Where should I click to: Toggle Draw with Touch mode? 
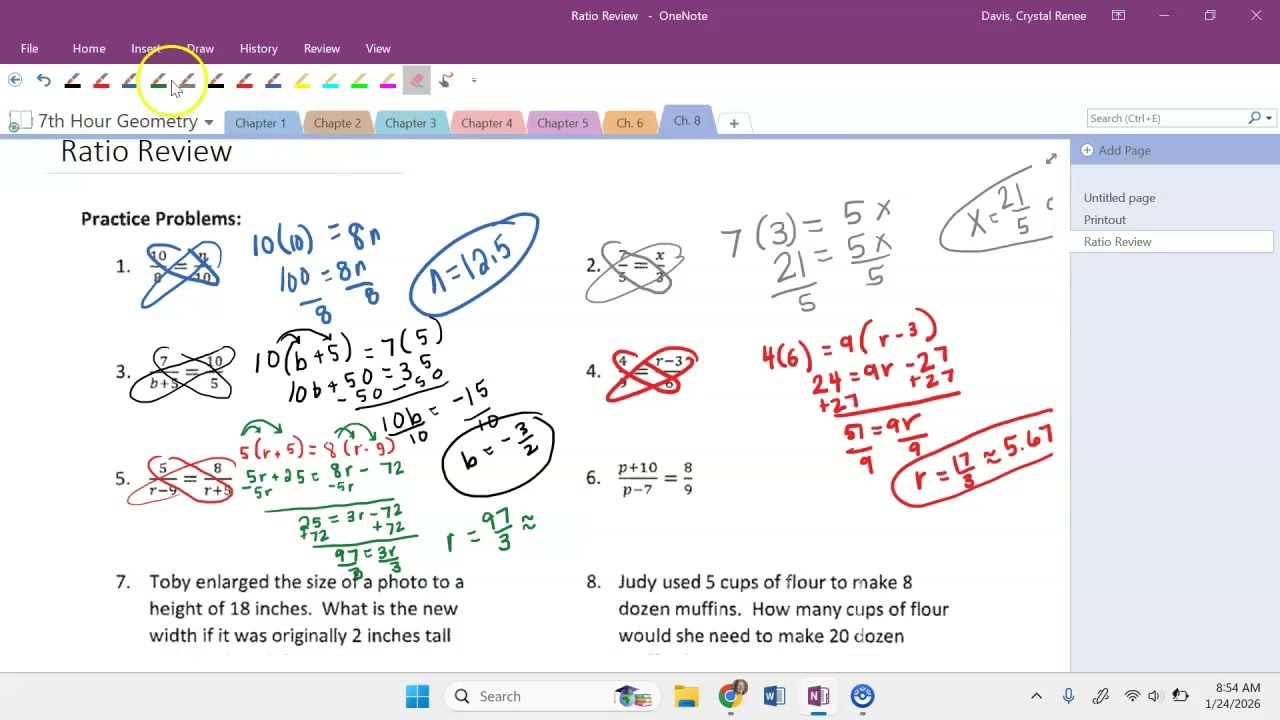[446, 80]
